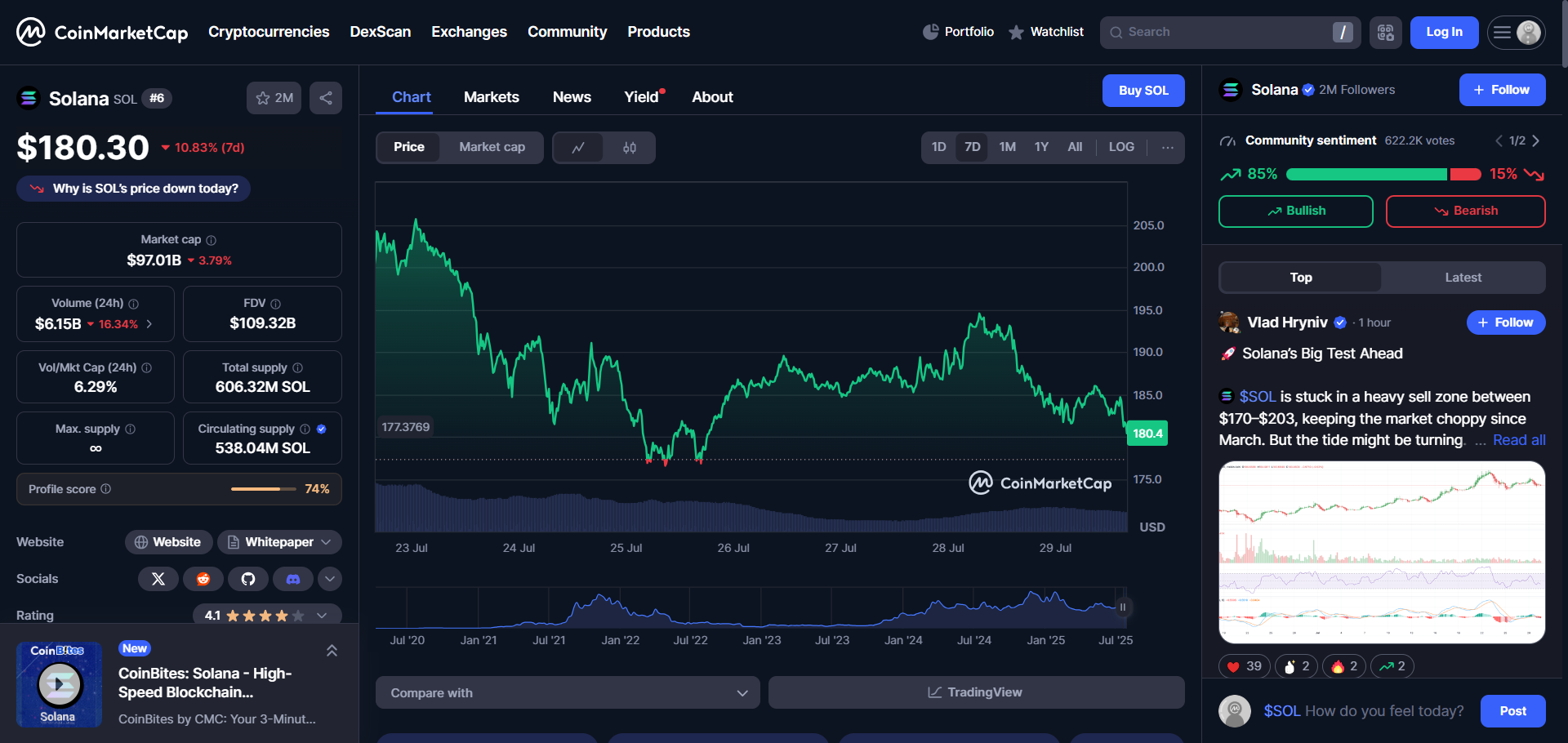Expand the Whitepaper dropdown
The image size is (1568, 743).
point(279,542)
